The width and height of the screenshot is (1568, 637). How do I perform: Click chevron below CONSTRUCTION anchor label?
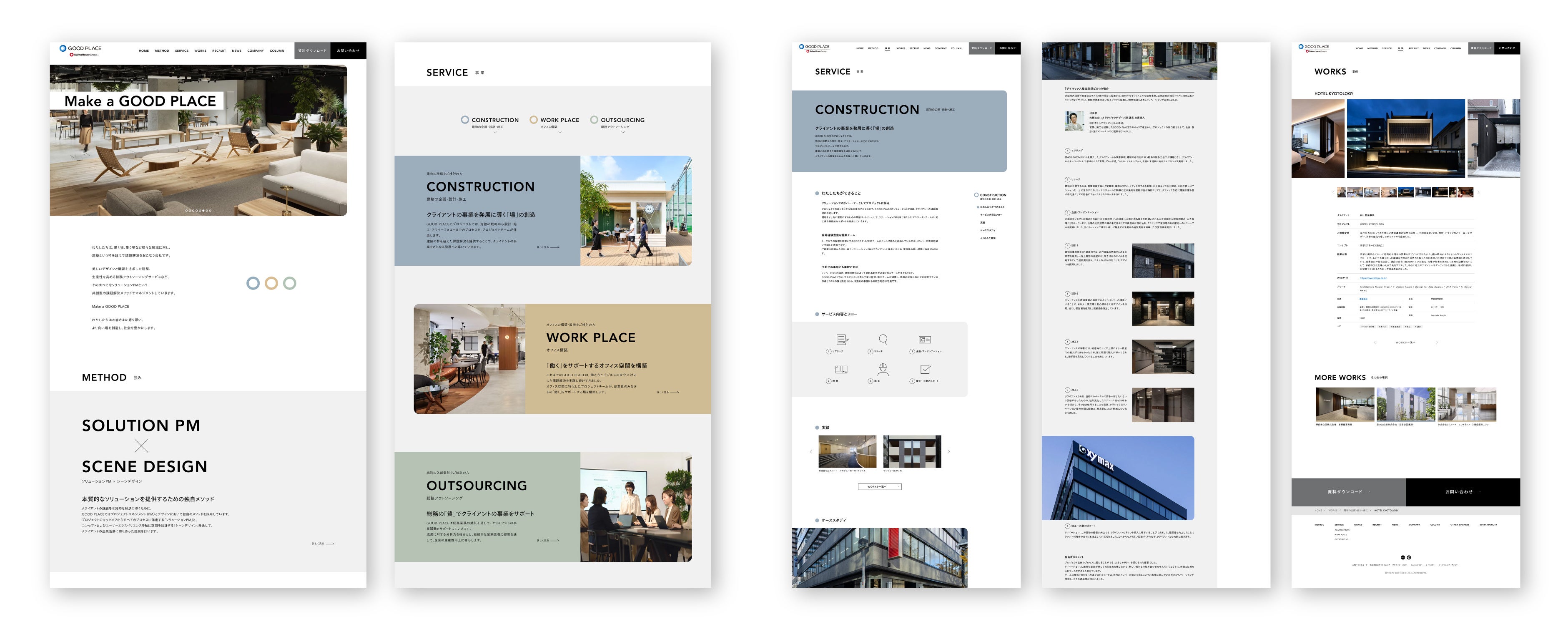pos(495,132)
